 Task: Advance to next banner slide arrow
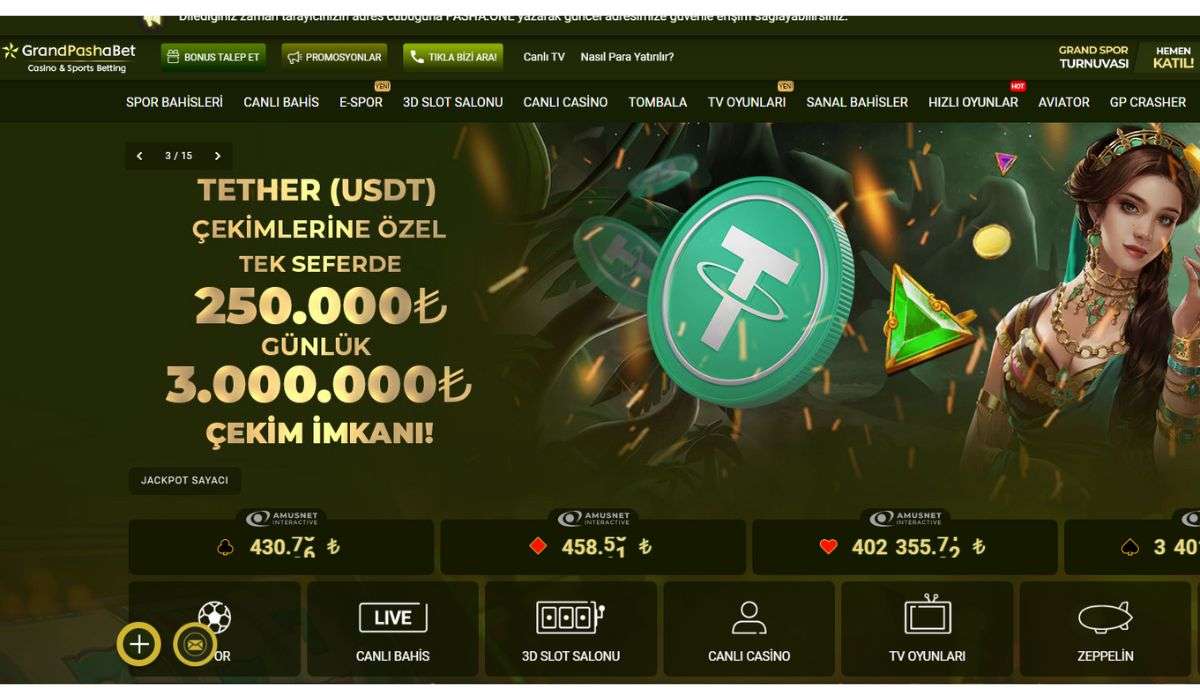tap(217, 156)
